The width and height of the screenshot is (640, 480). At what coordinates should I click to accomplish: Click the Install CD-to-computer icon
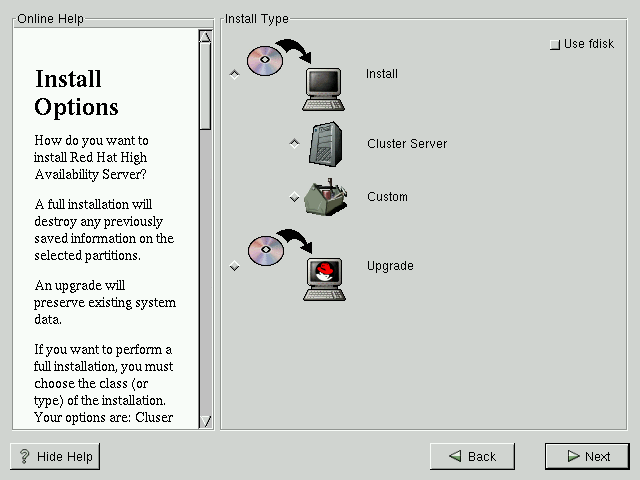[296, 75]
